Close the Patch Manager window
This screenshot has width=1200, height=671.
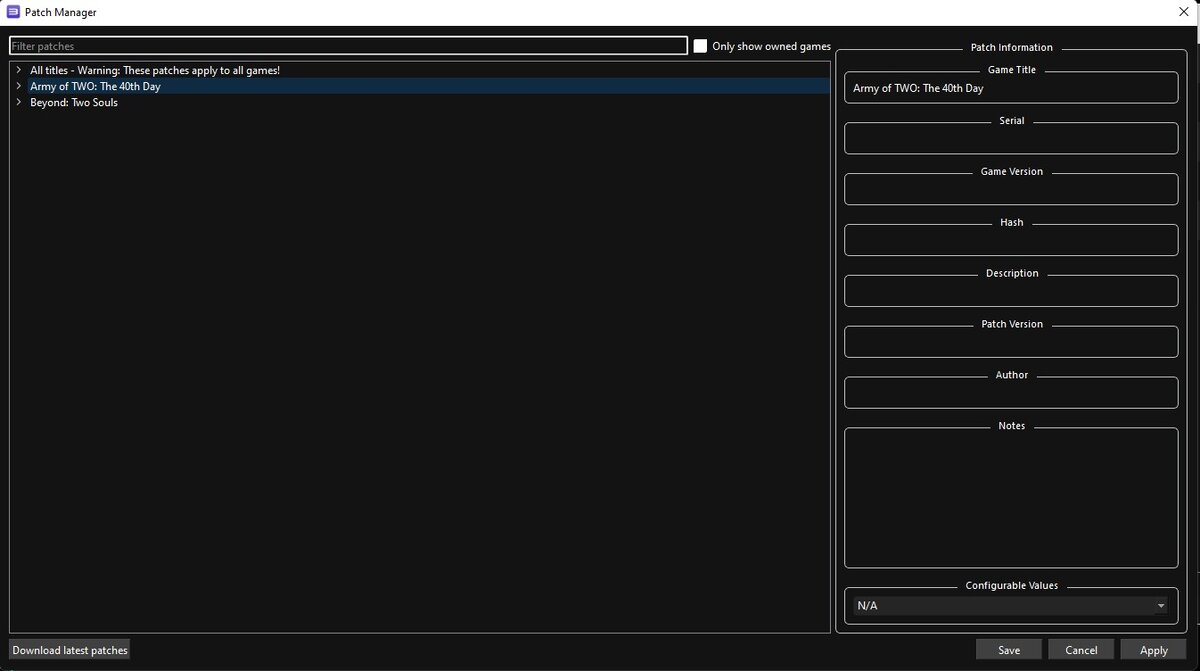pos(1183,12)
